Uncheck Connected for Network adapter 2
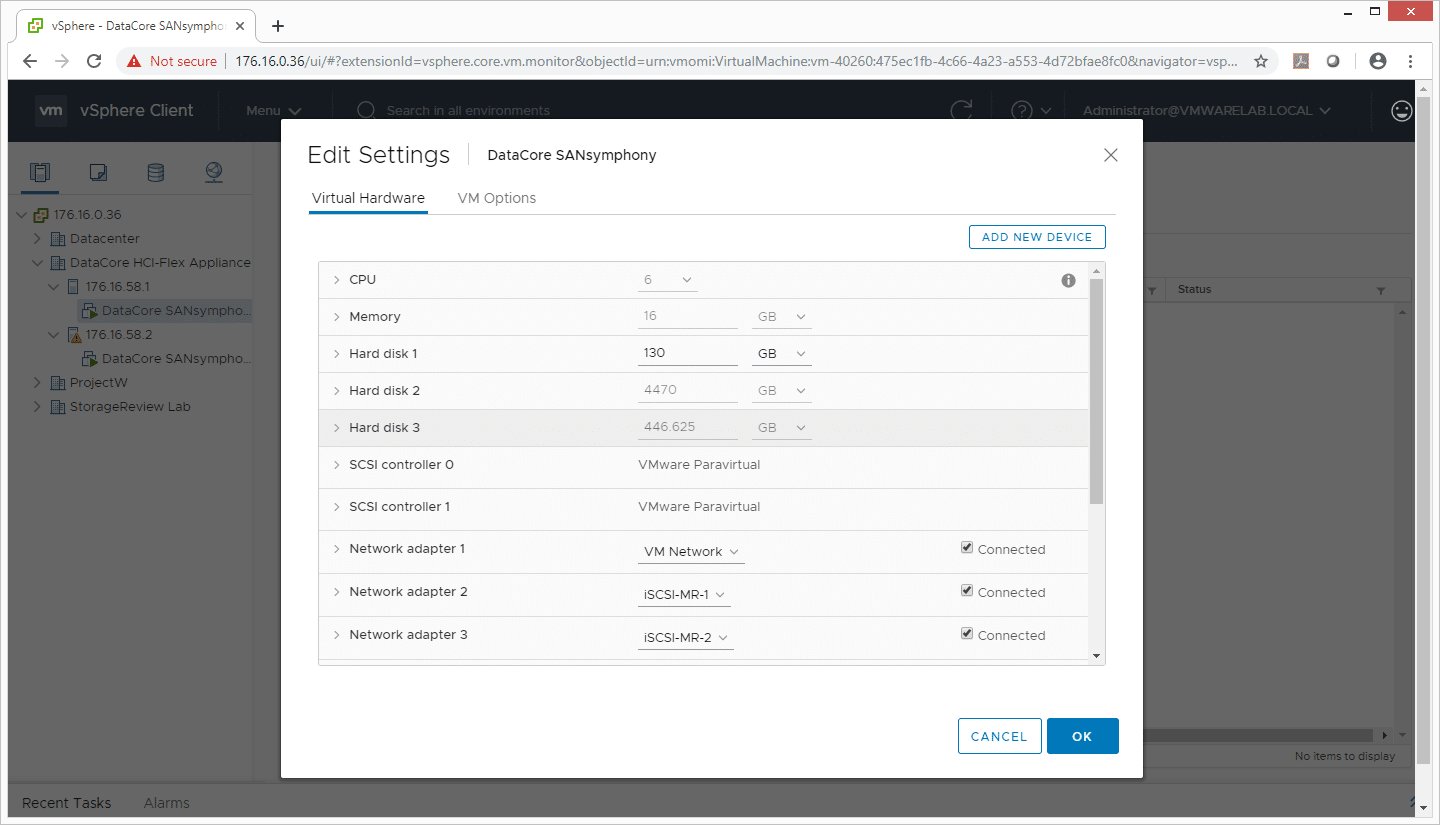This screenshot has height=825, width=1440. coord(967,591)
